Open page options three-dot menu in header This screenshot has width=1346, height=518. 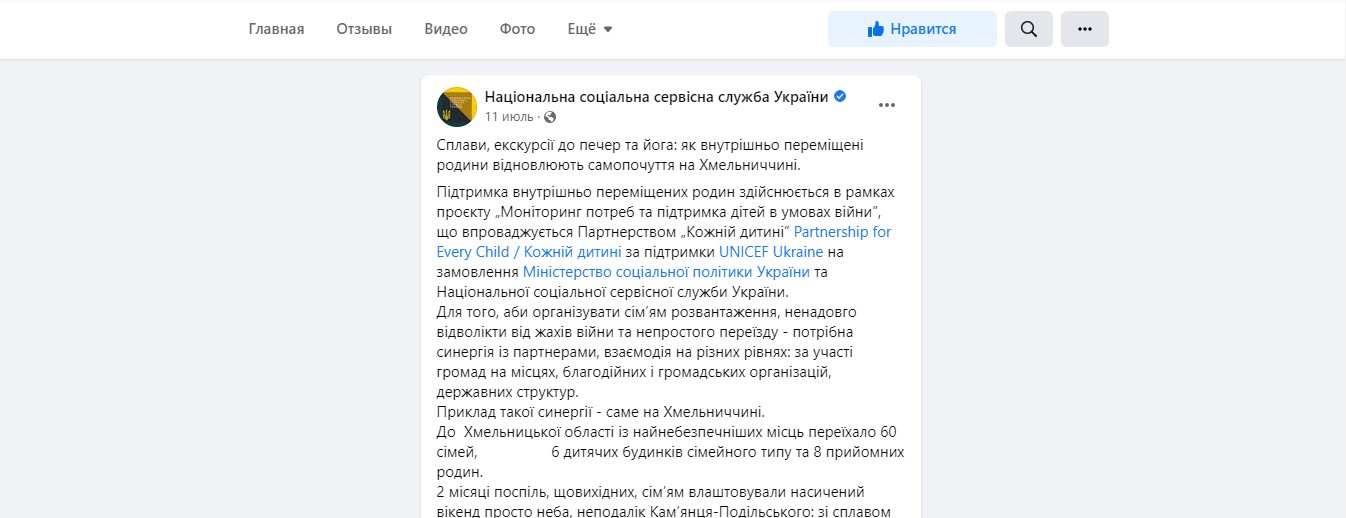(1084, 29)
